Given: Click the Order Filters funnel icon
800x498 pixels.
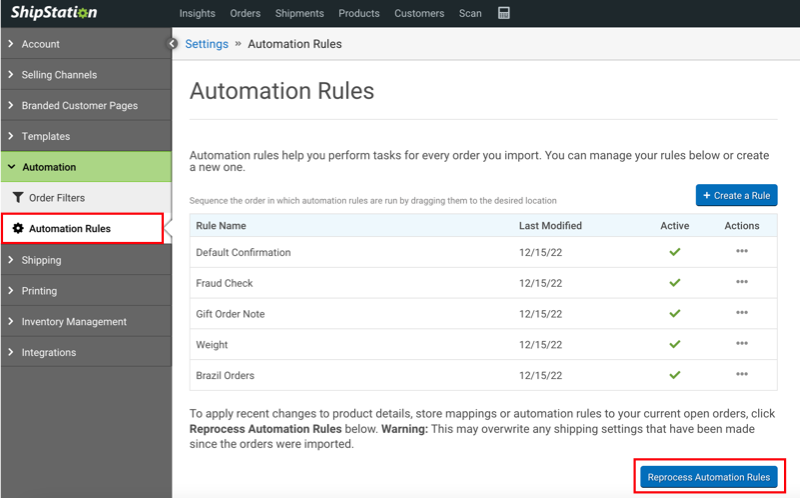Looking at the screenshot, I should [18, 197].
